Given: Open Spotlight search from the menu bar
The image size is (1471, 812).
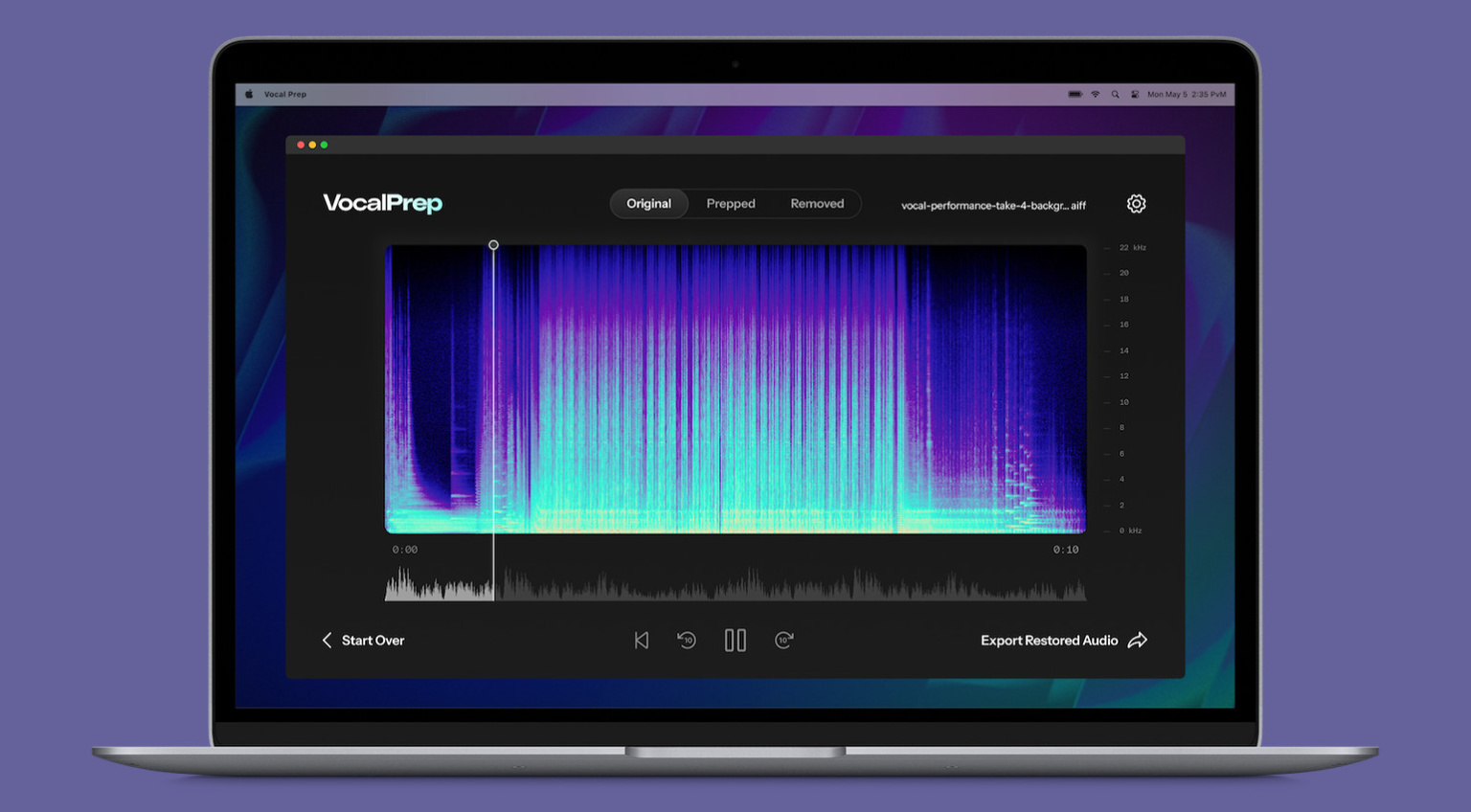Looking at the screenshot, I should click(1115, 94).
